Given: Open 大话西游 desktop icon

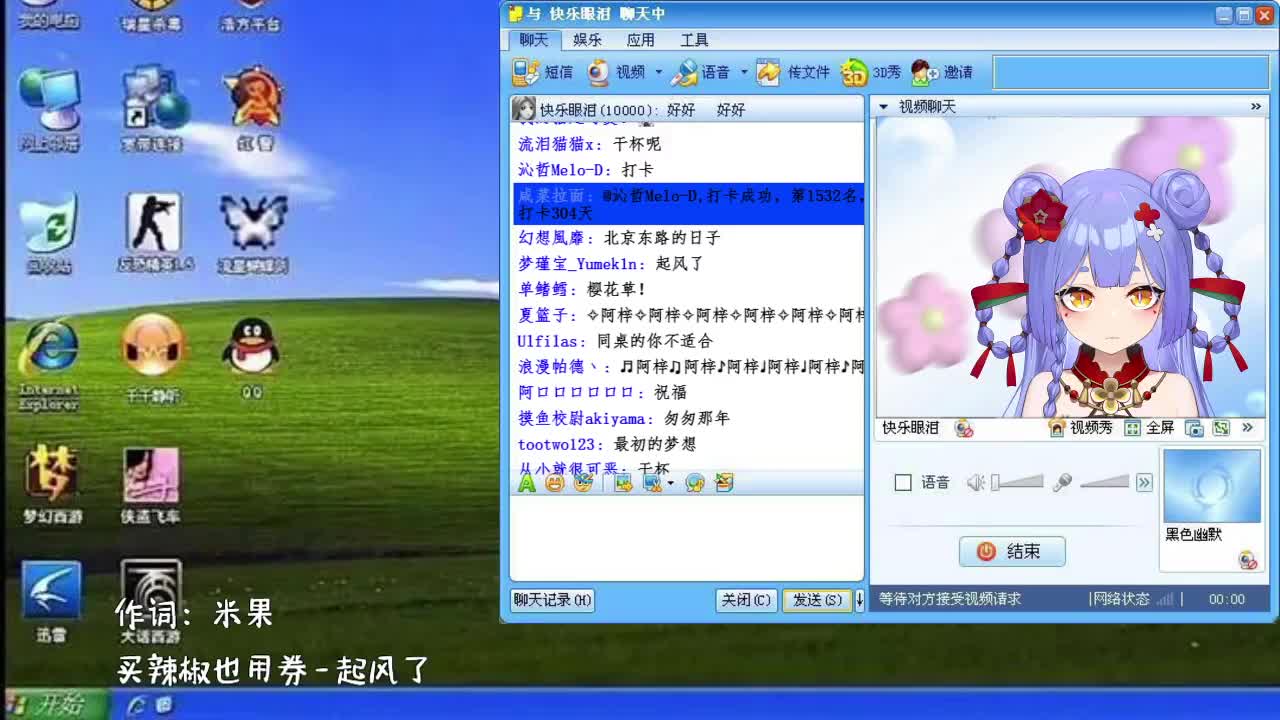Looking at the screenshot, I should pyautogui.click(x=151, y=602).
